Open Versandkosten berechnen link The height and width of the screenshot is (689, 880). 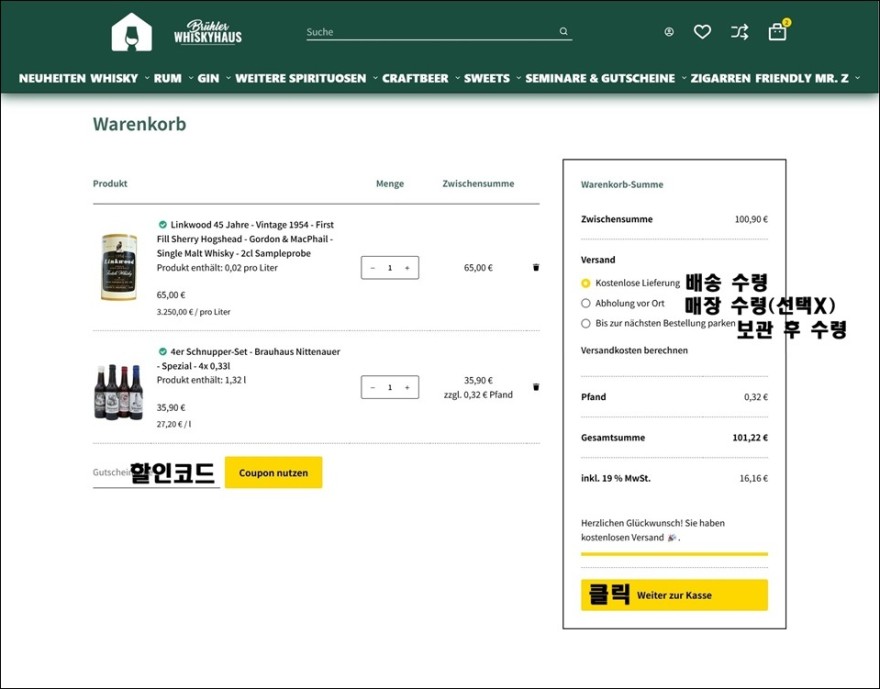(x=634, y=350)
